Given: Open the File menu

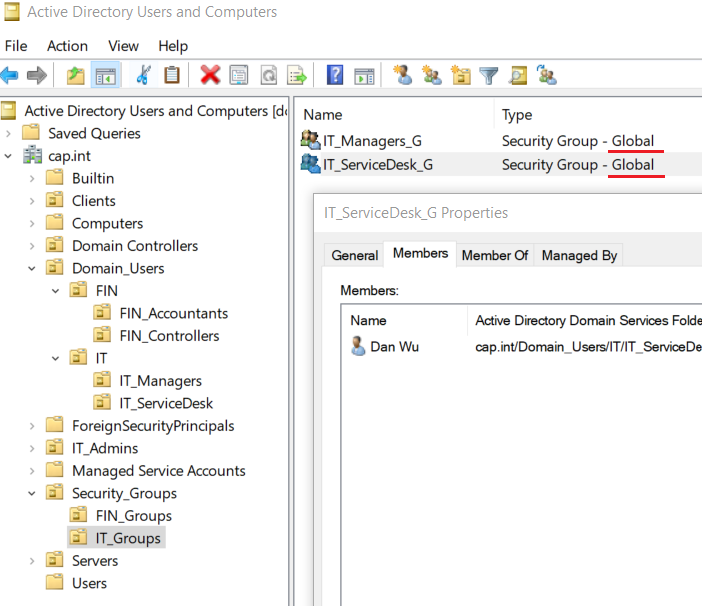Looking at the screenshot, I should 16,46.
